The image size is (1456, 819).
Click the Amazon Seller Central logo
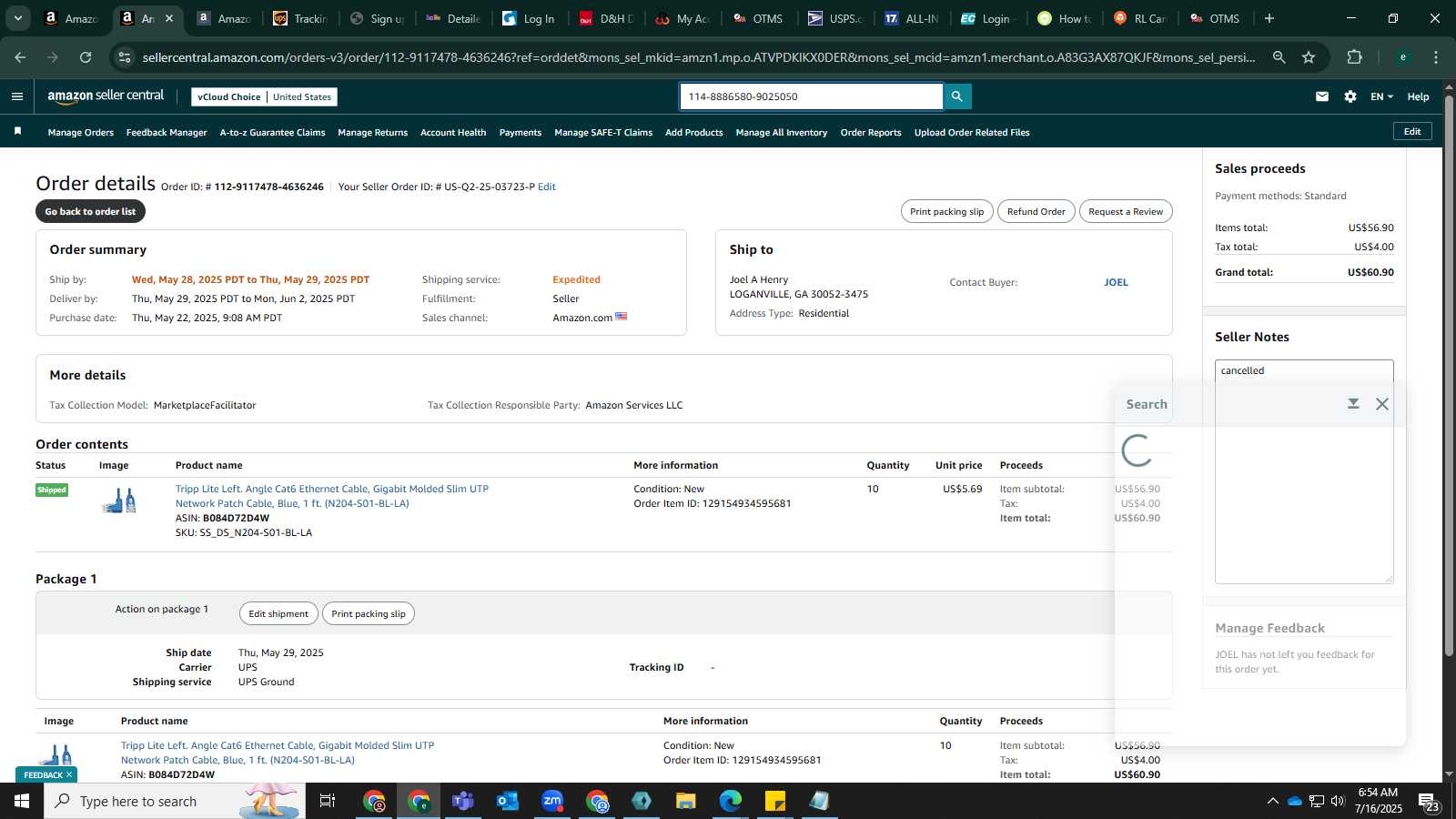[x=106, y=96]
